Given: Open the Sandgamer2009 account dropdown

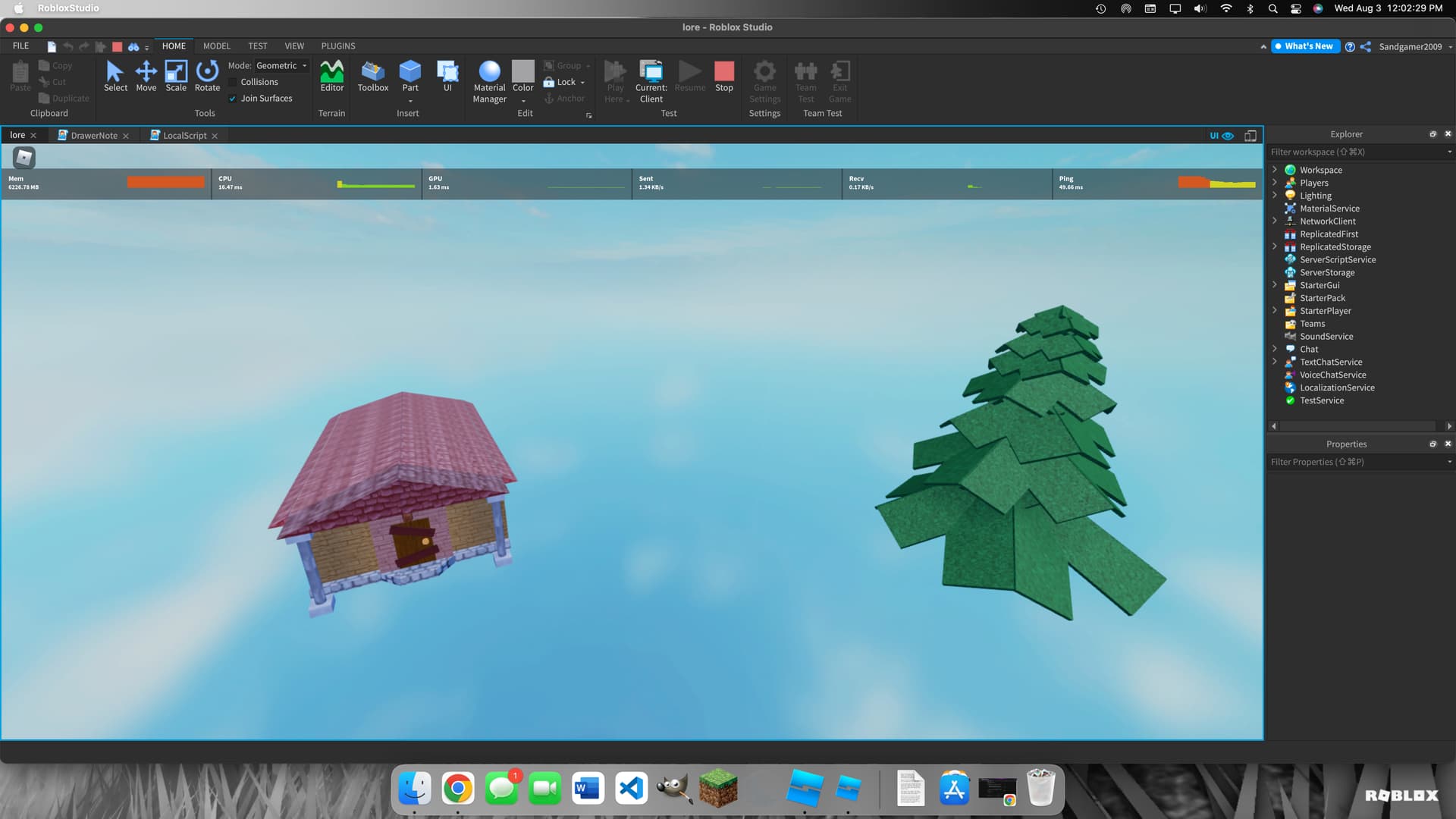Looking at the screenshot, I should pos(1415,47).
